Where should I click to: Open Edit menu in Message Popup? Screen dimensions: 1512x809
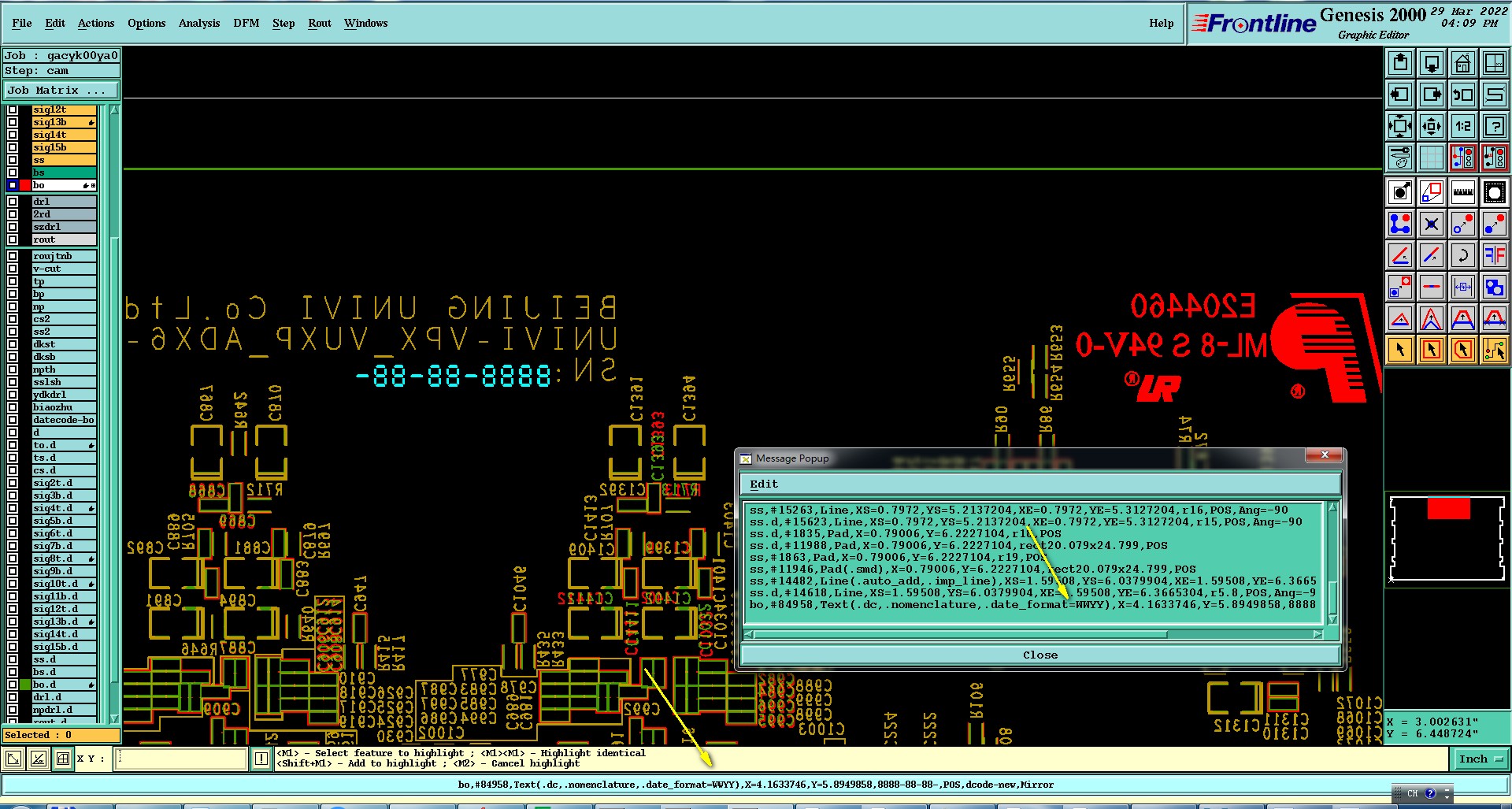(764, 484)
